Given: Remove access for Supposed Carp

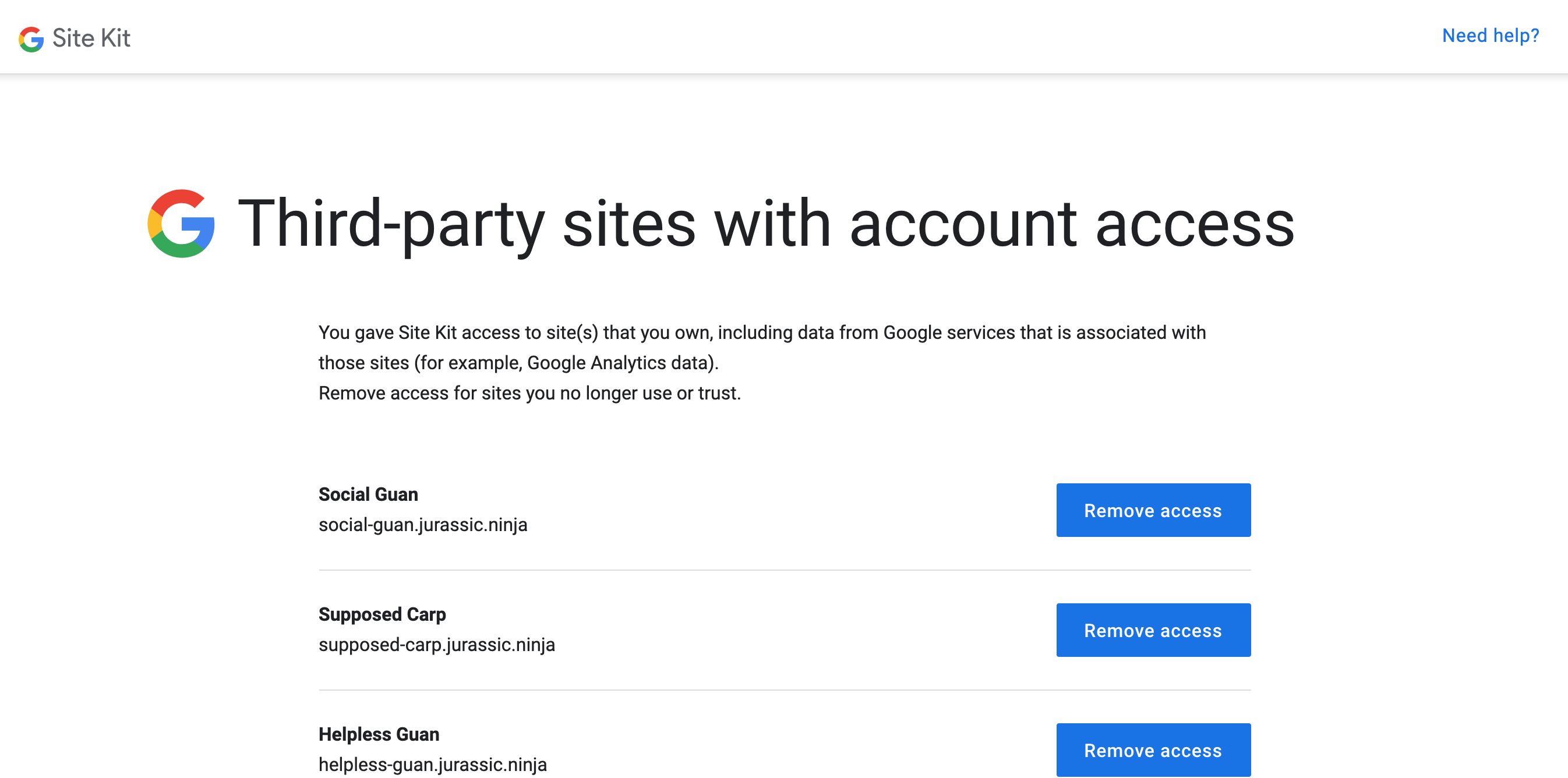Looking at the screenshot, I should point(1153,630).
